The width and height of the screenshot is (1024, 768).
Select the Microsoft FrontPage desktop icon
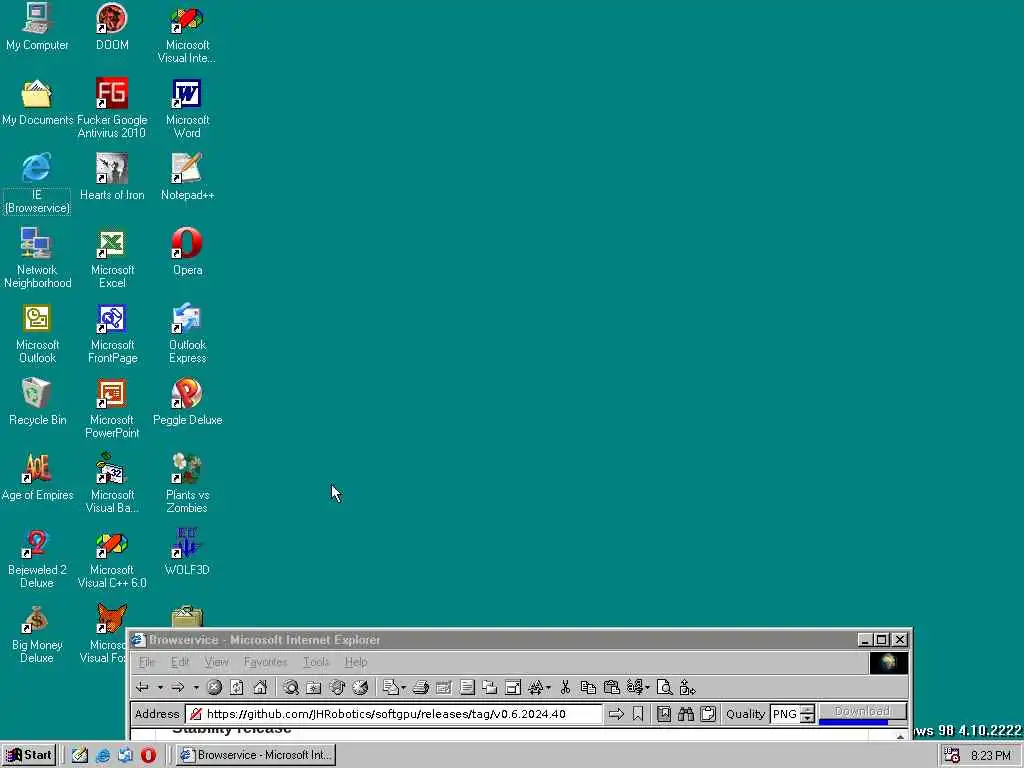point(112,334)
